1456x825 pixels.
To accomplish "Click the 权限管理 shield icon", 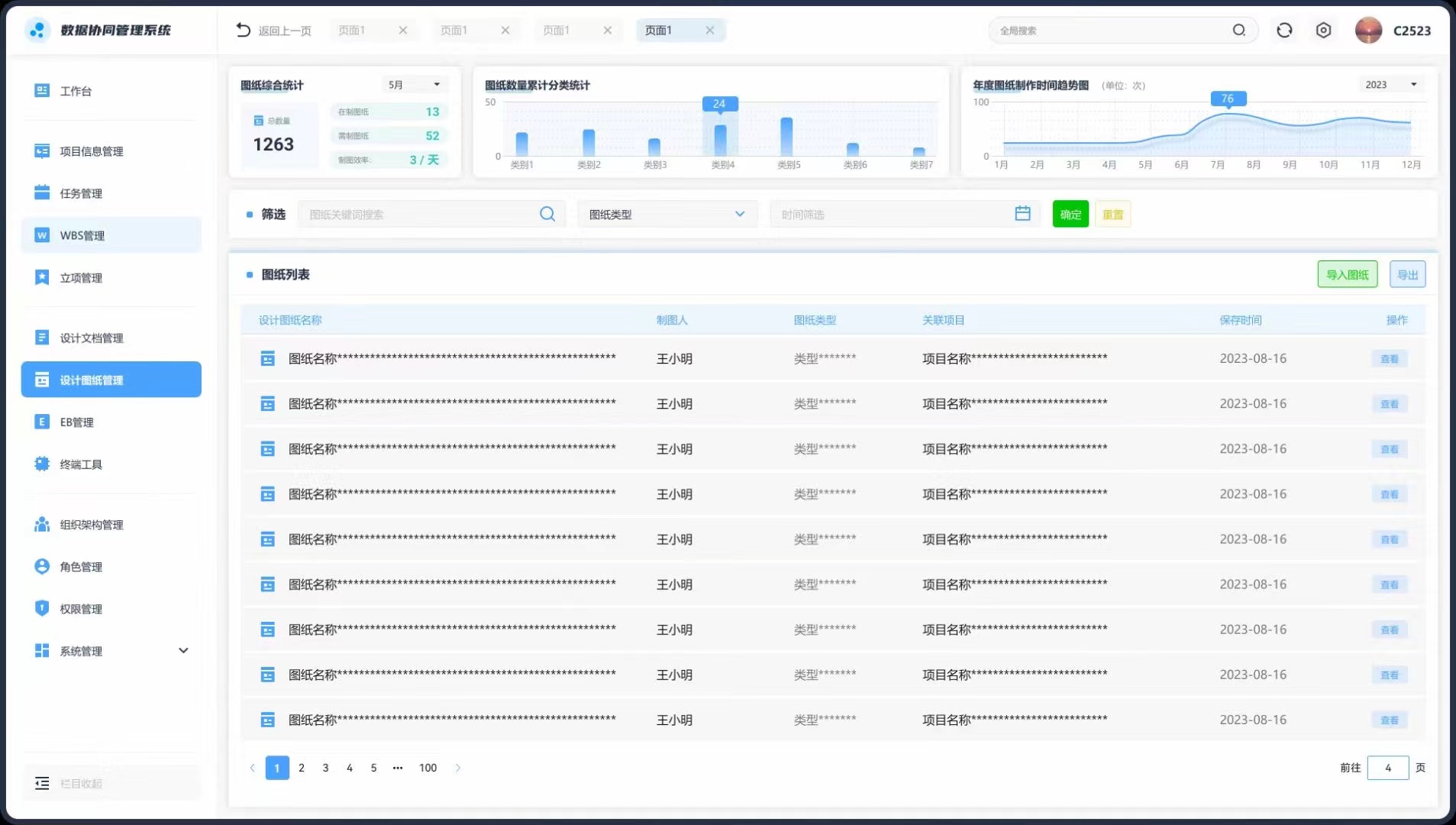I will [x=42, y=608].
